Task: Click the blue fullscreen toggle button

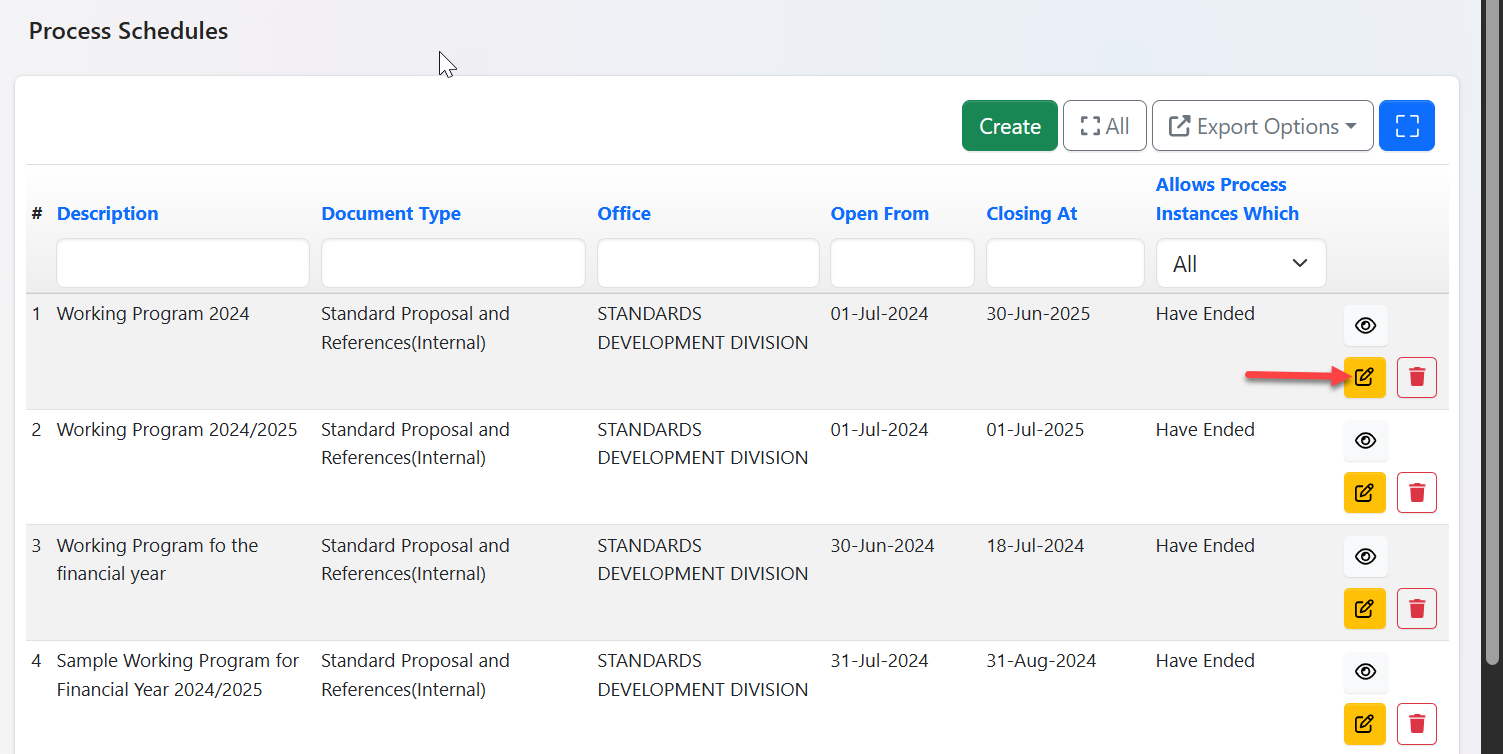Action: [x=1406, y=126]
